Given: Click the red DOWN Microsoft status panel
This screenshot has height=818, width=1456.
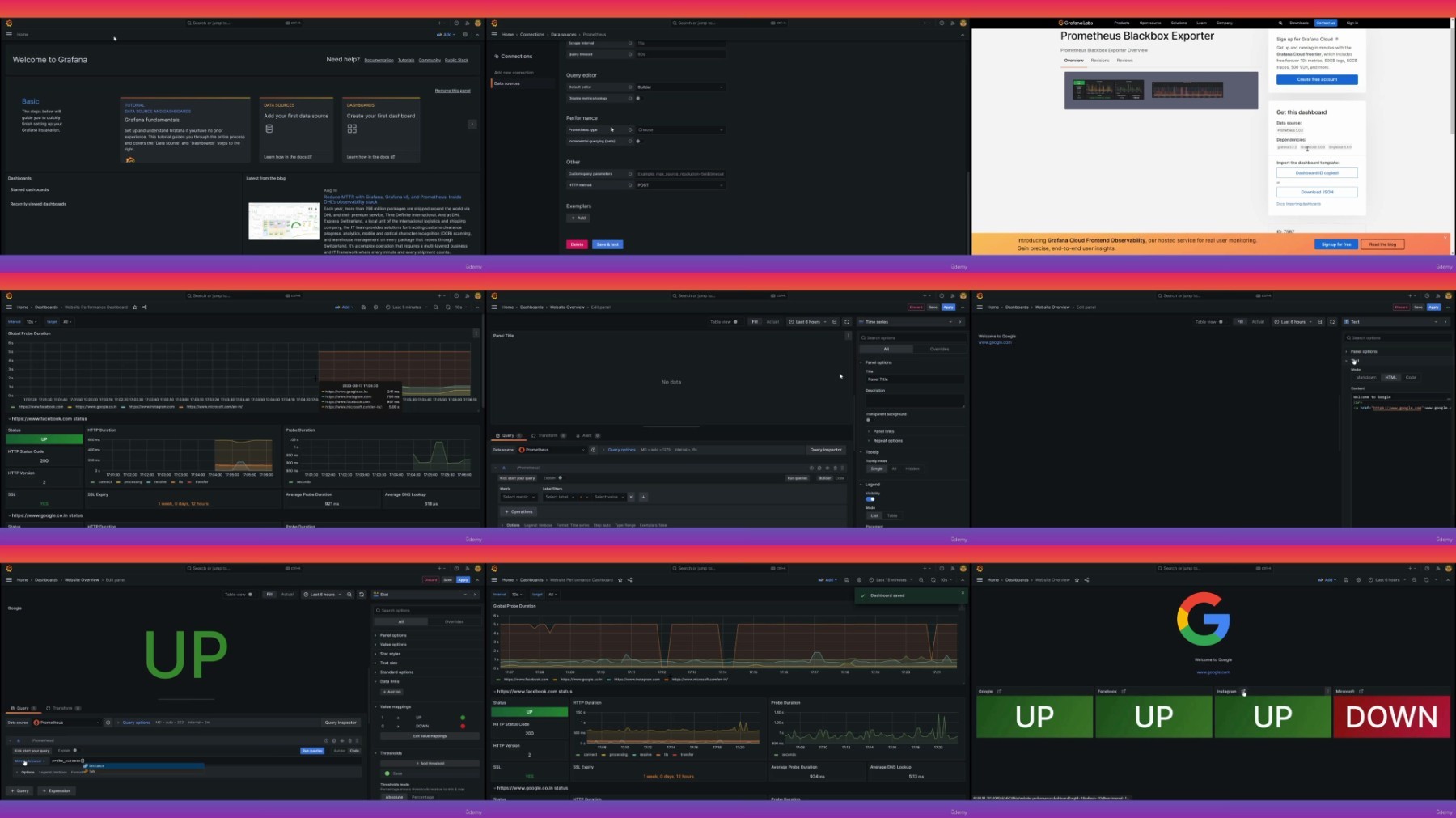Looking at the screenshot, I should 1391,717.
